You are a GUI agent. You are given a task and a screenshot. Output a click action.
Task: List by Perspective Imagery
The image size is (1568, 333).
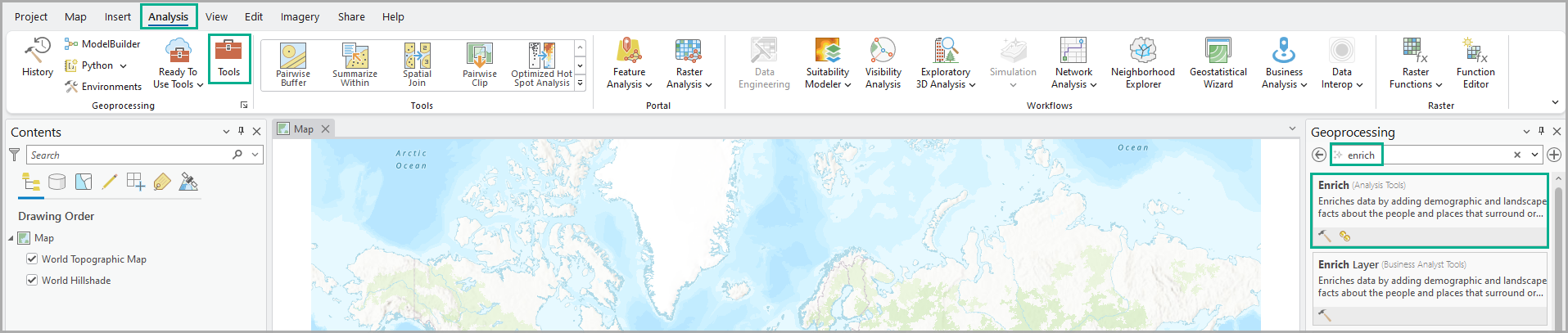tap(188, 182)
